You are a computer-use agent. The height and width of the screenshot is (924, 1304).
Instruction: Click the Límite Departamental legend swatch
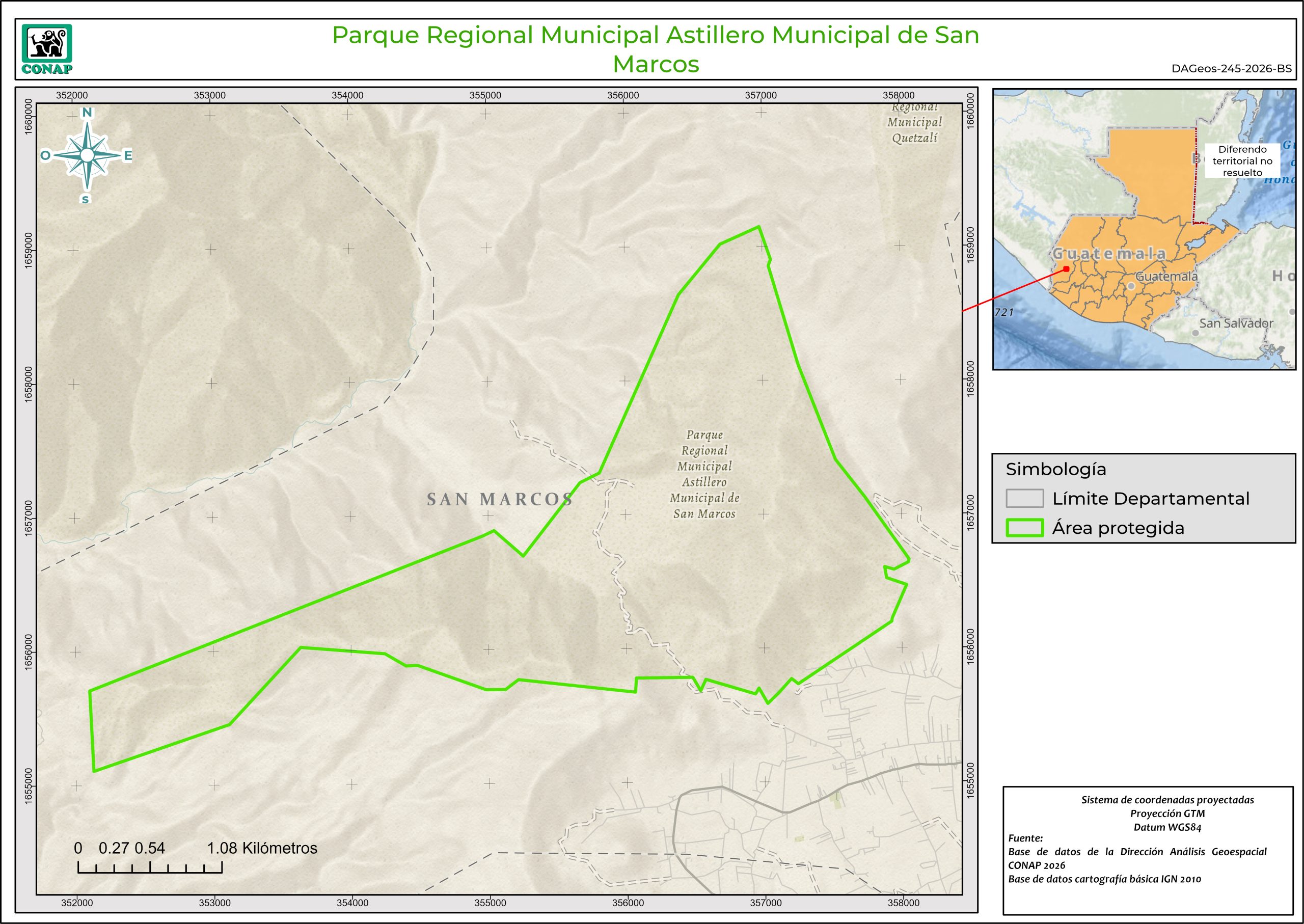click(x=1024, y=498)
